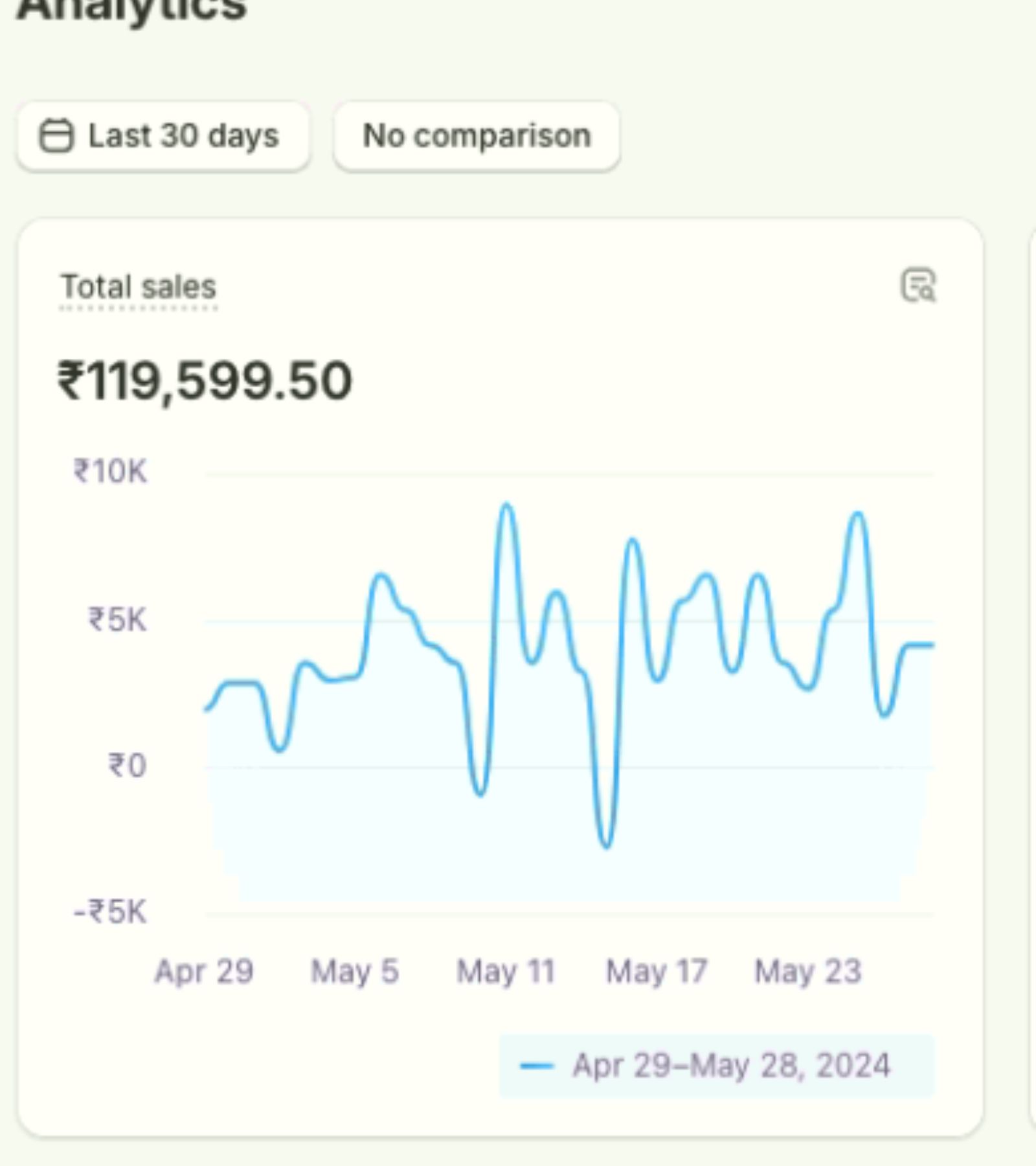Image resolution: width=1036 pixels, height=1166 pixels.
Task: Click the calendar icon beside Last 30 days
Action: click(56, 136)
